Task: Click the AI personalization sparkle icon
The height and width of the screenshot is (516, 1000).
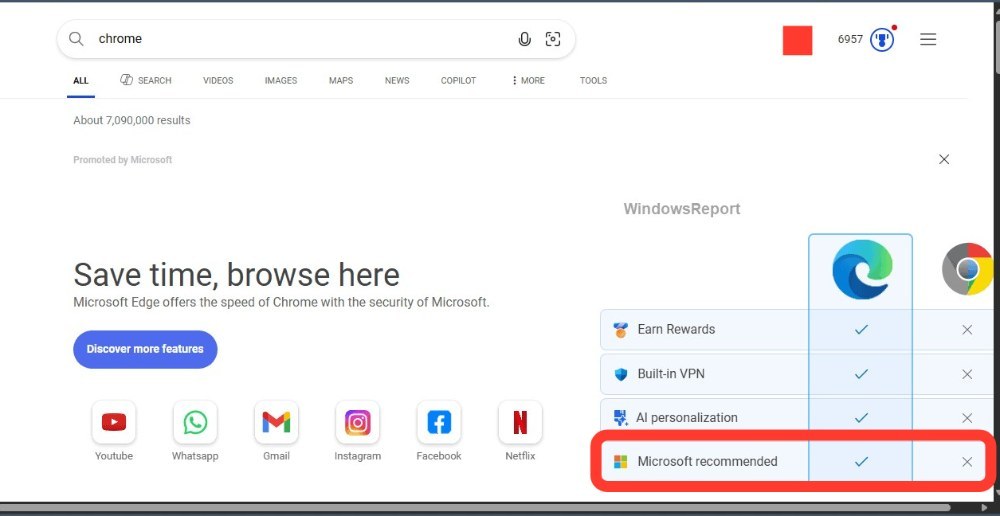Action: point(620,418)
